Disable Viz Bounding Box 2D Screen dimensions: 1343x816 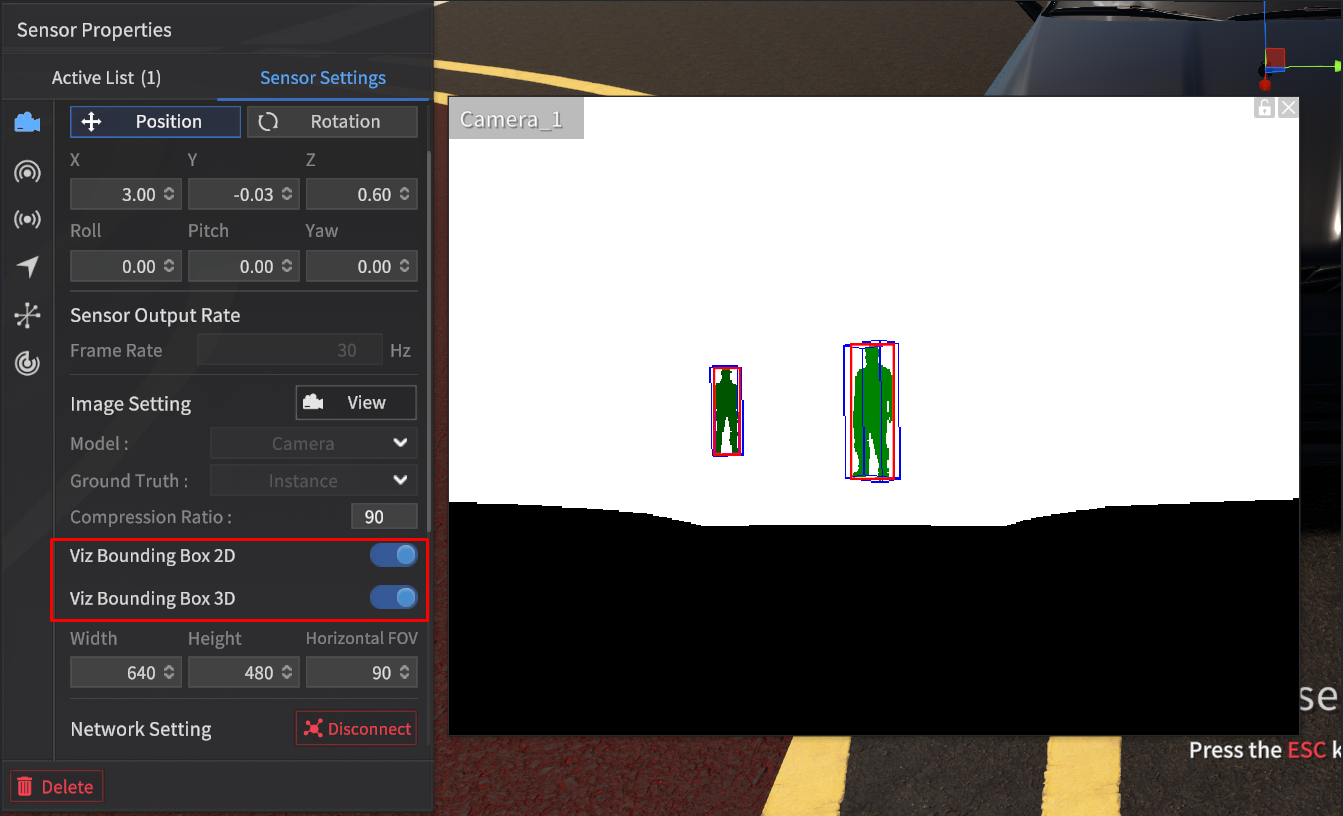[x=393, y=555]
